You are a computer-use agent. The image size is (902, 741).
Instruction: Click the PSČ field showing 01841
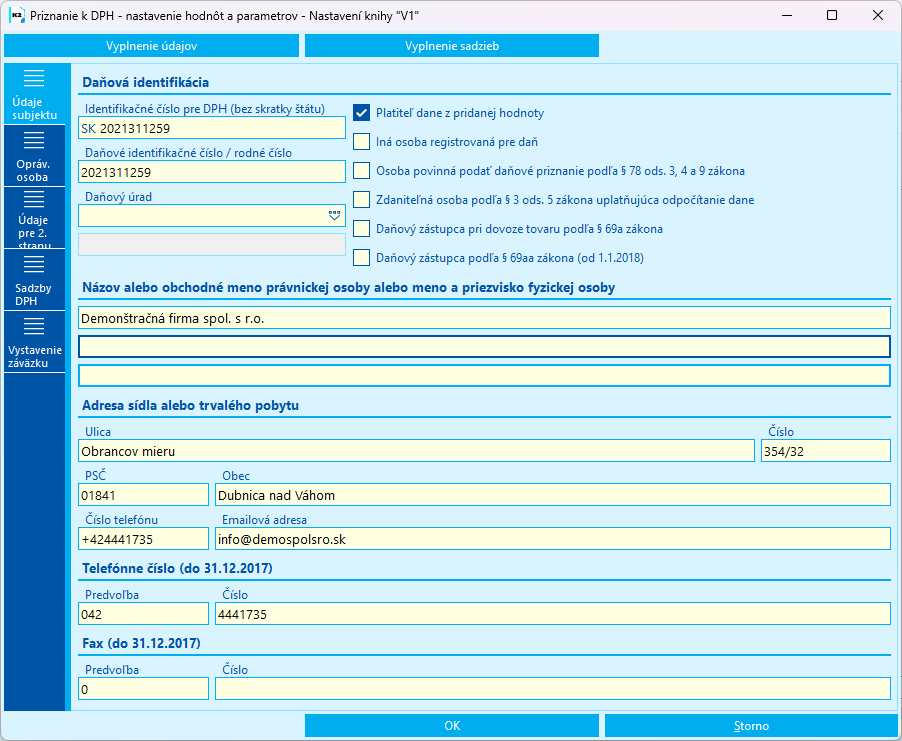pos(143,495)
